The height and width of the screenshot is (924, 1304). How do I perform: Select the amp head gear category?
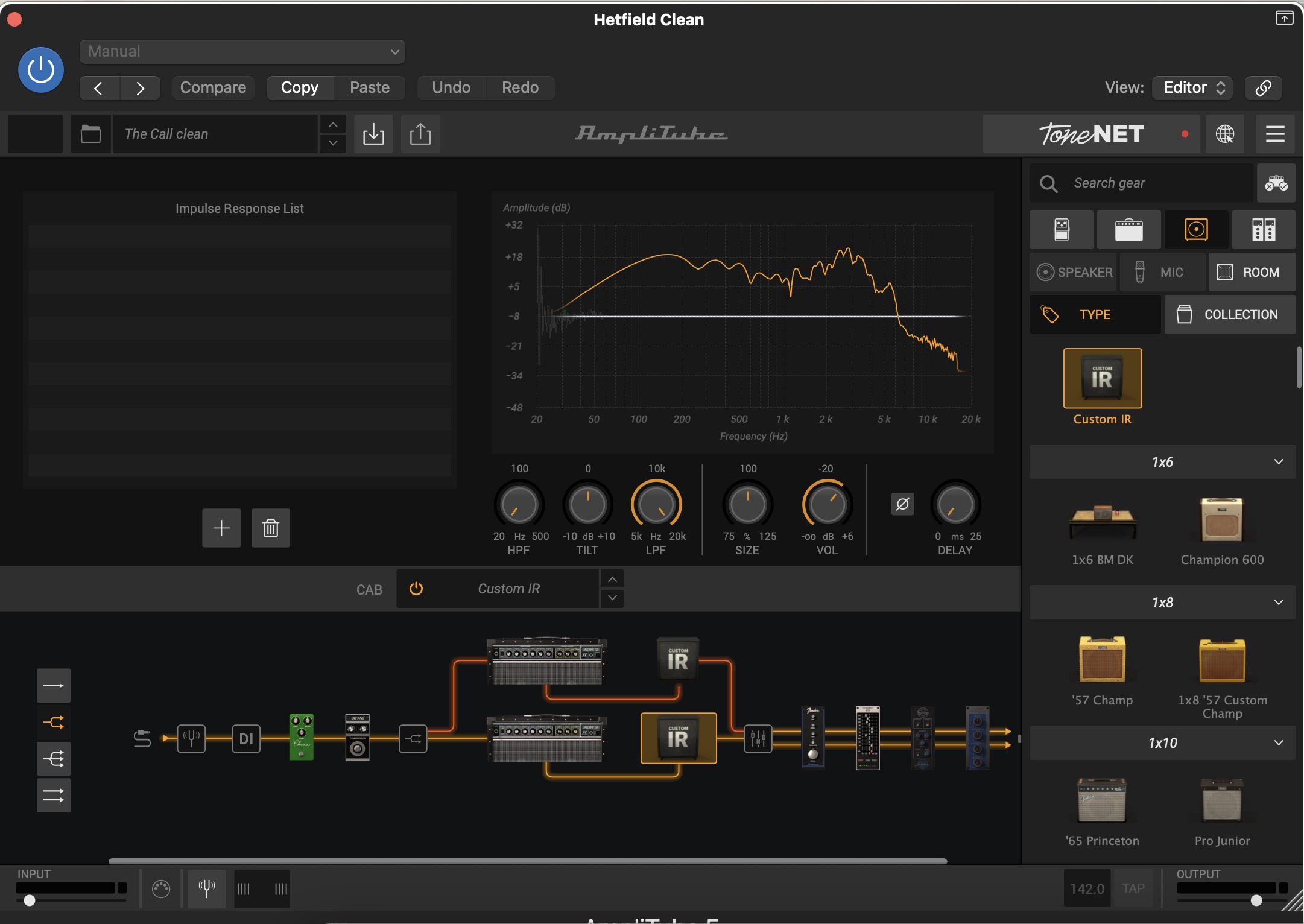(x=1129, y=230)
